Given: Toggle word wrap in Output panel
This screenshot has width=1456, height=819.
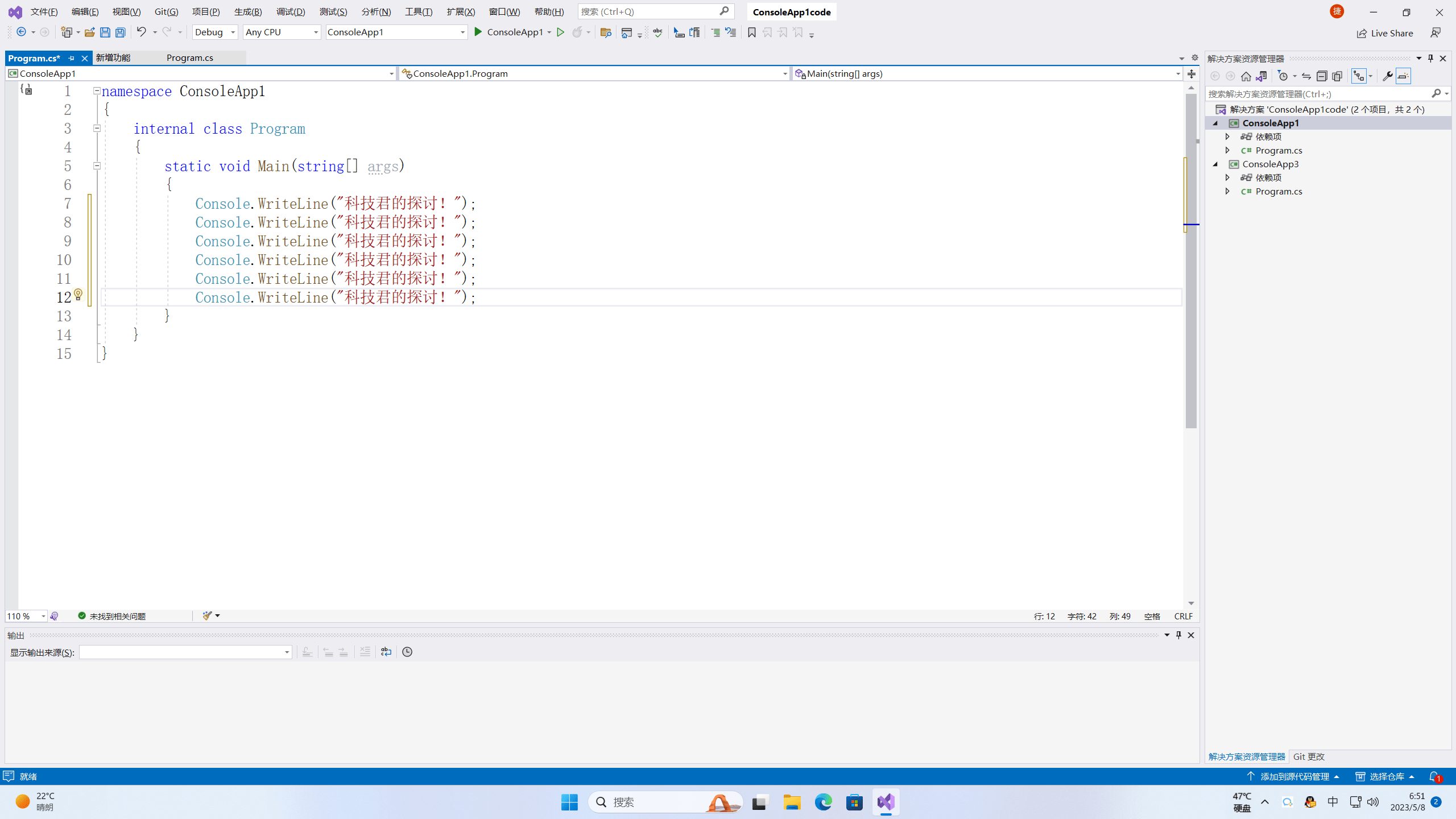Looking at the screenshot, I should pyautogui.click(x=386, y=652).
